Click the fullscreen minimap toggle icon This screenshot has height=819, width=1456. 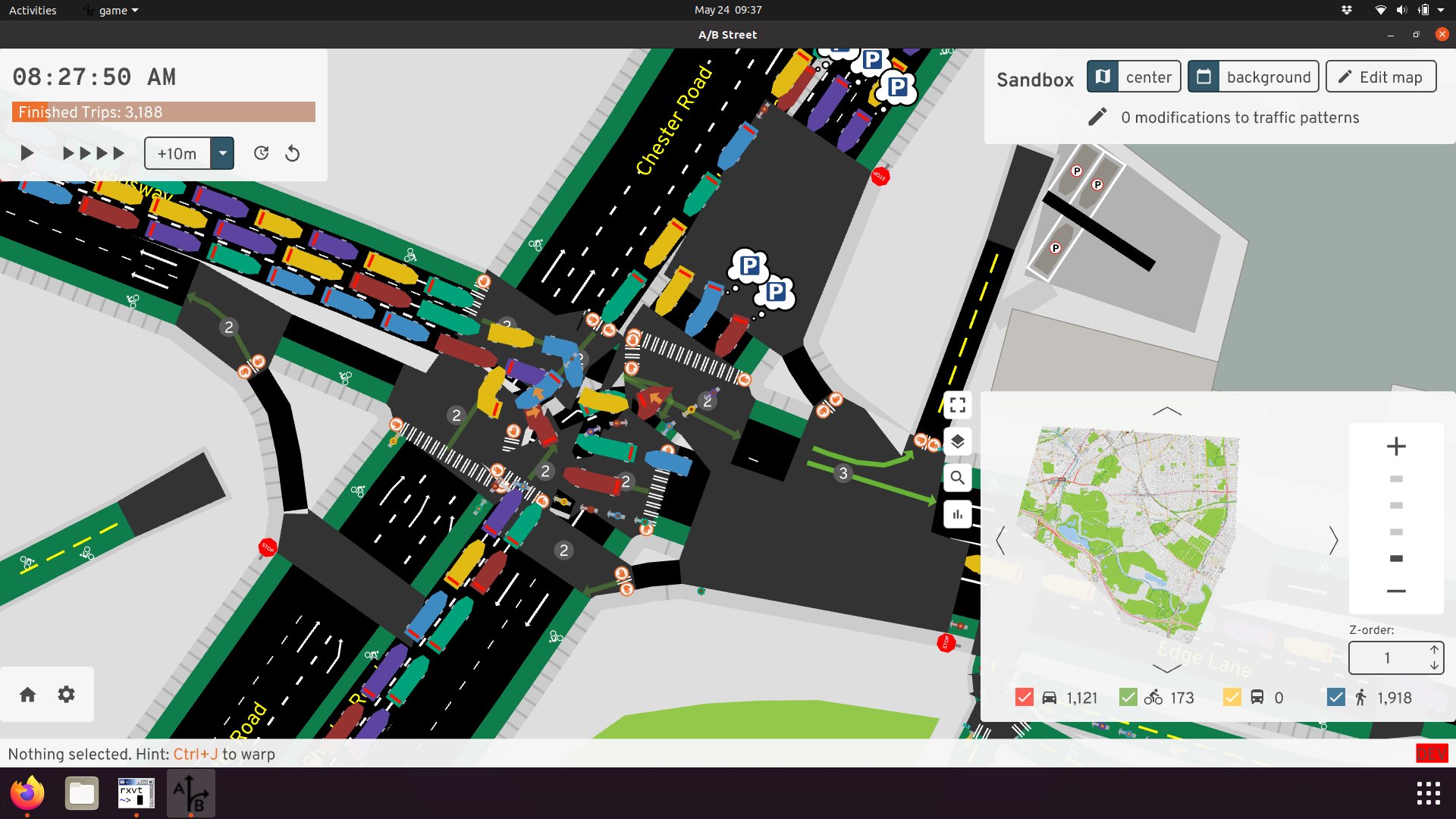pos(958,405)
